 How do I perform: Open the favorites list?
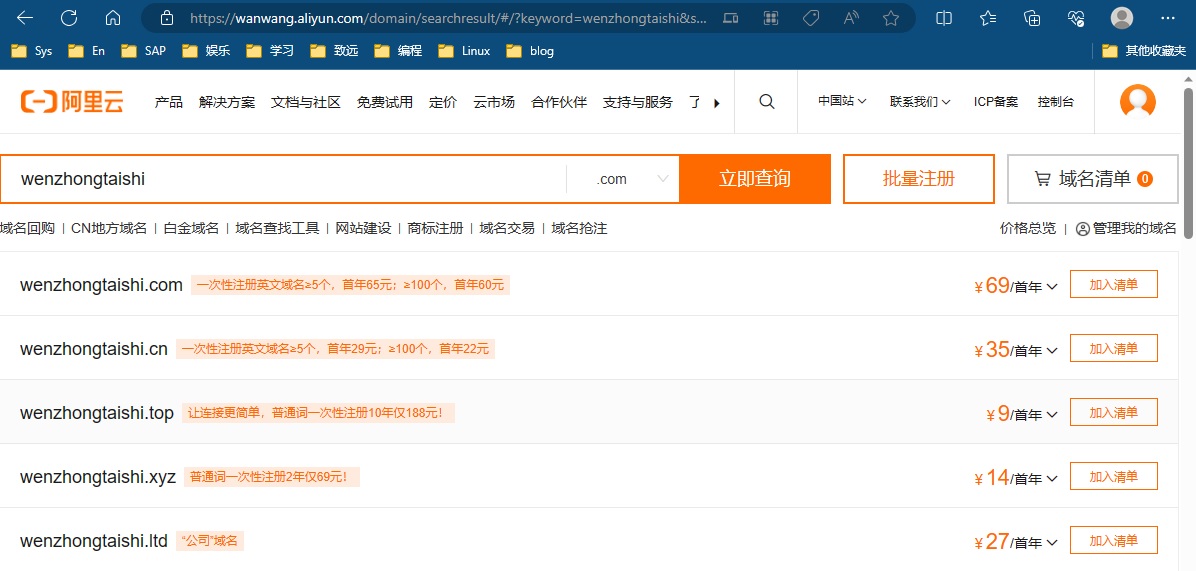pos(988,18)
